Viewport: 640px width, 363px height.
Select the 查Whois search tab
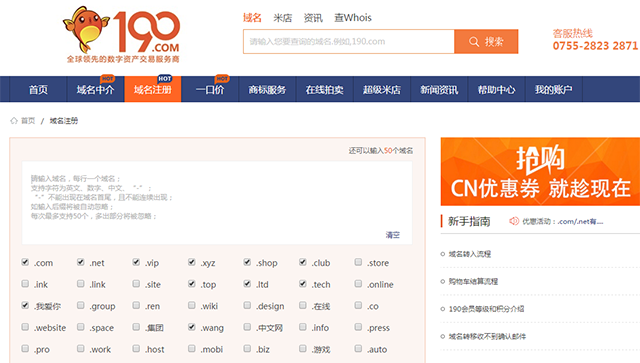click(x=353, y=18)
